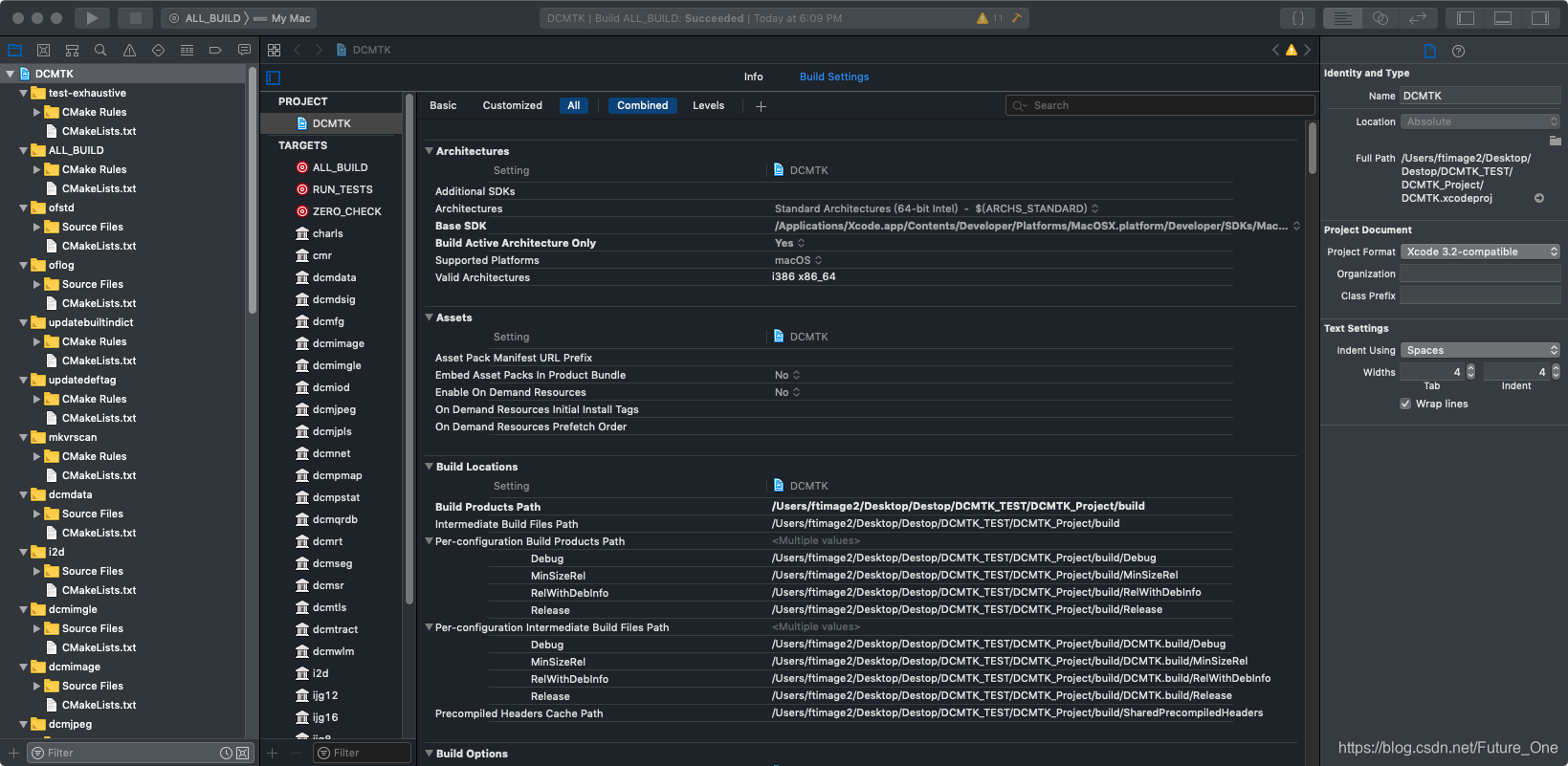The width and height of the screenshot is (1568, 766).
Task: Collapse the Architectures settings section
Action: click(x=430, y=151)
